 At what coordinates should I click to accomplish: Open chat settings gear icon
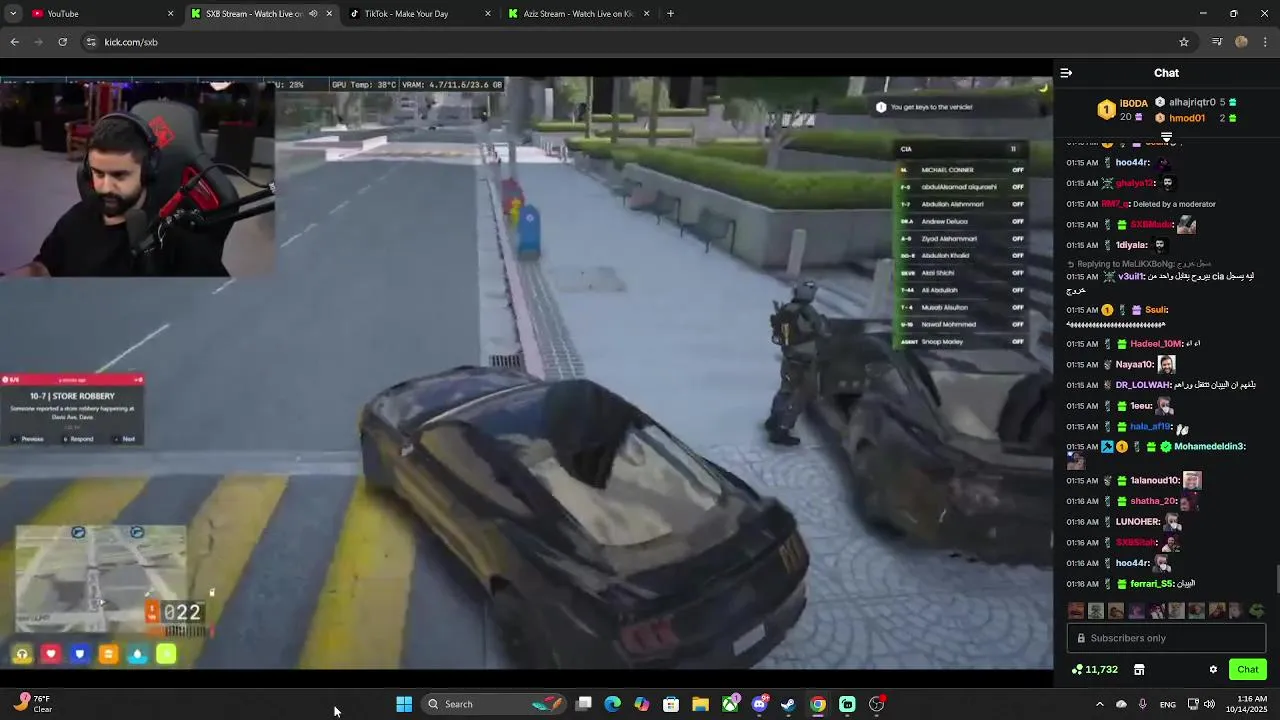pos(1213,670)
